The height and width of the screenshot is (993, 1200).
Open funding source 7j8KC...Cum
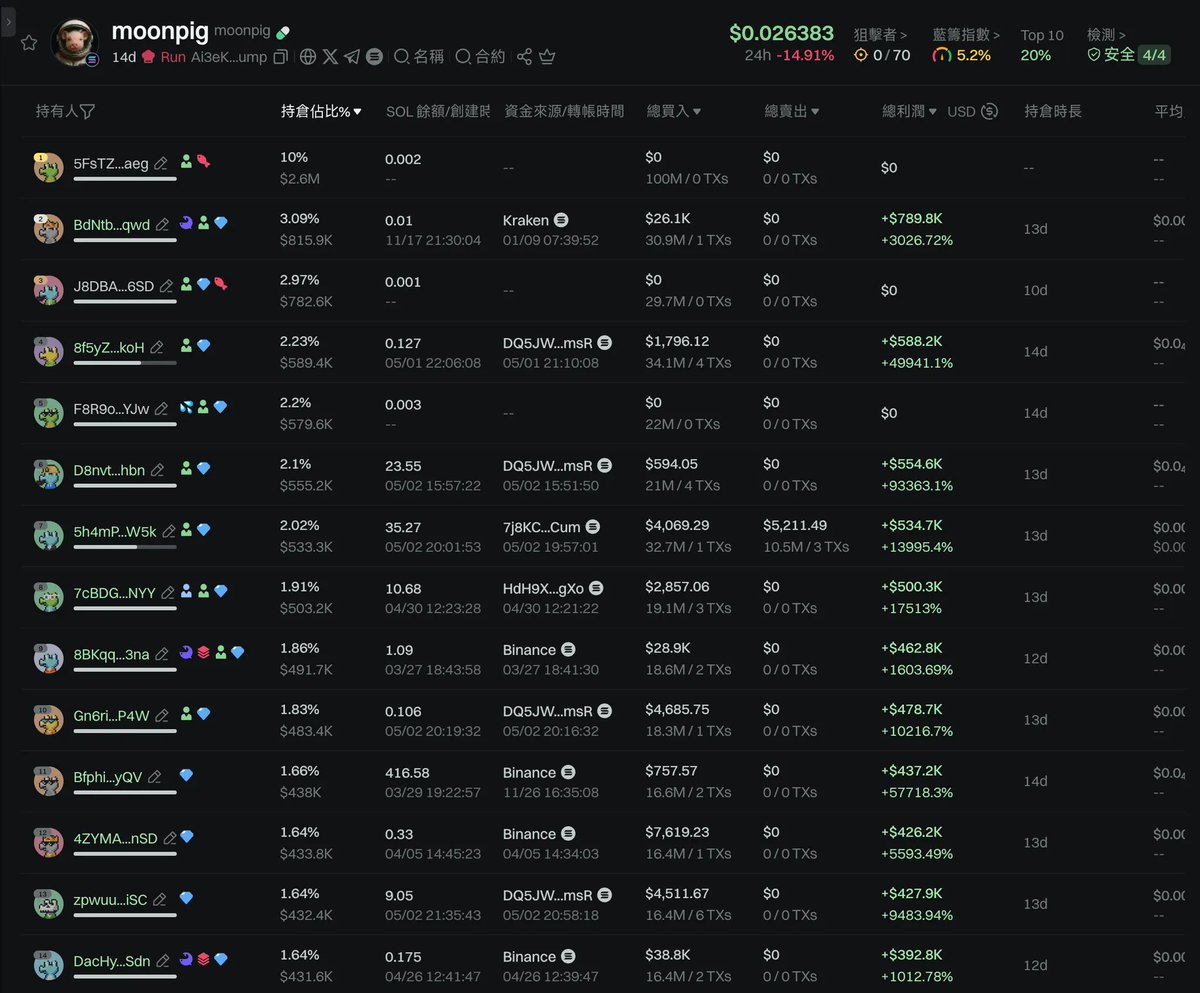[541, 526]
